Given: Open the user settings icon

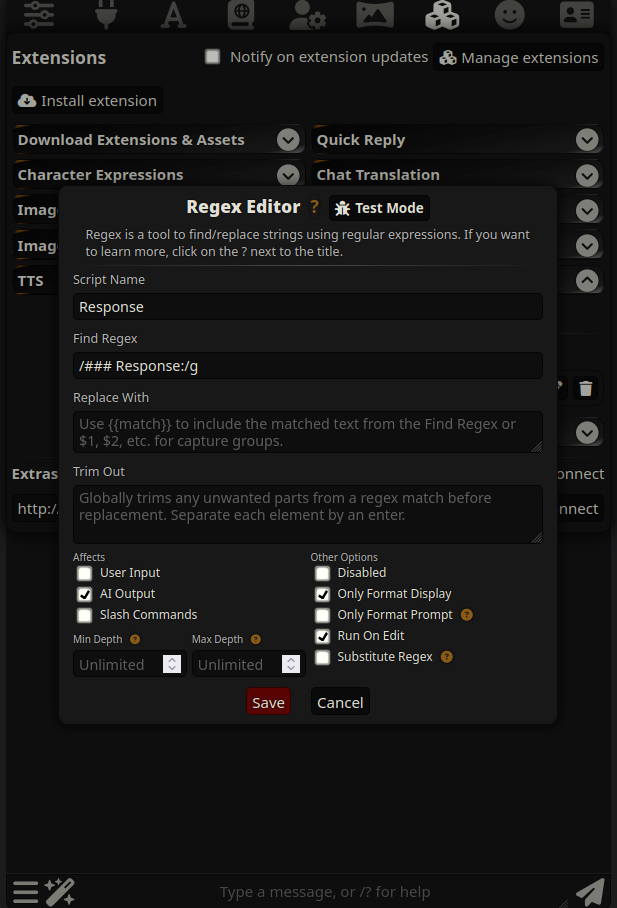Looking at the screenshot, I should tap(307, 13).
